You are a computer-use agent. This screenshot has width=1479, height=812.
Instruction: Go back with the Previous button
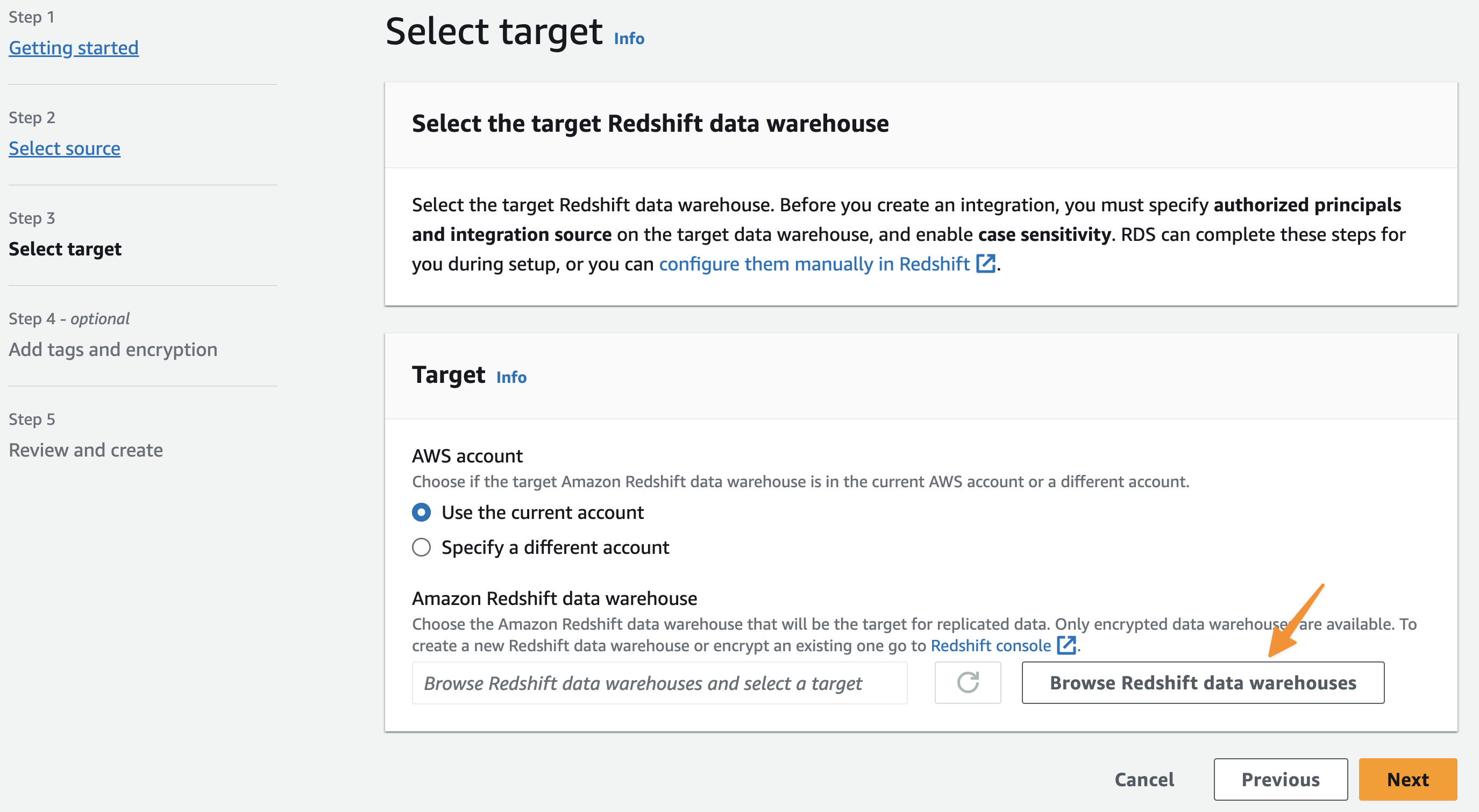[x=1280, y=779]
